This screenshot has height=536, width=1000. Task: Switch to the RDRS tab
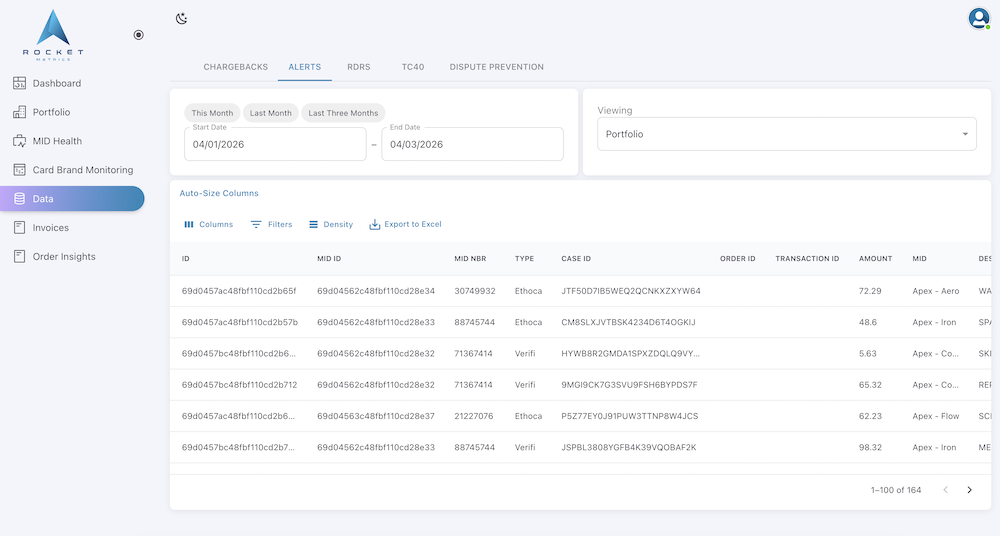(x=358, y=67)
